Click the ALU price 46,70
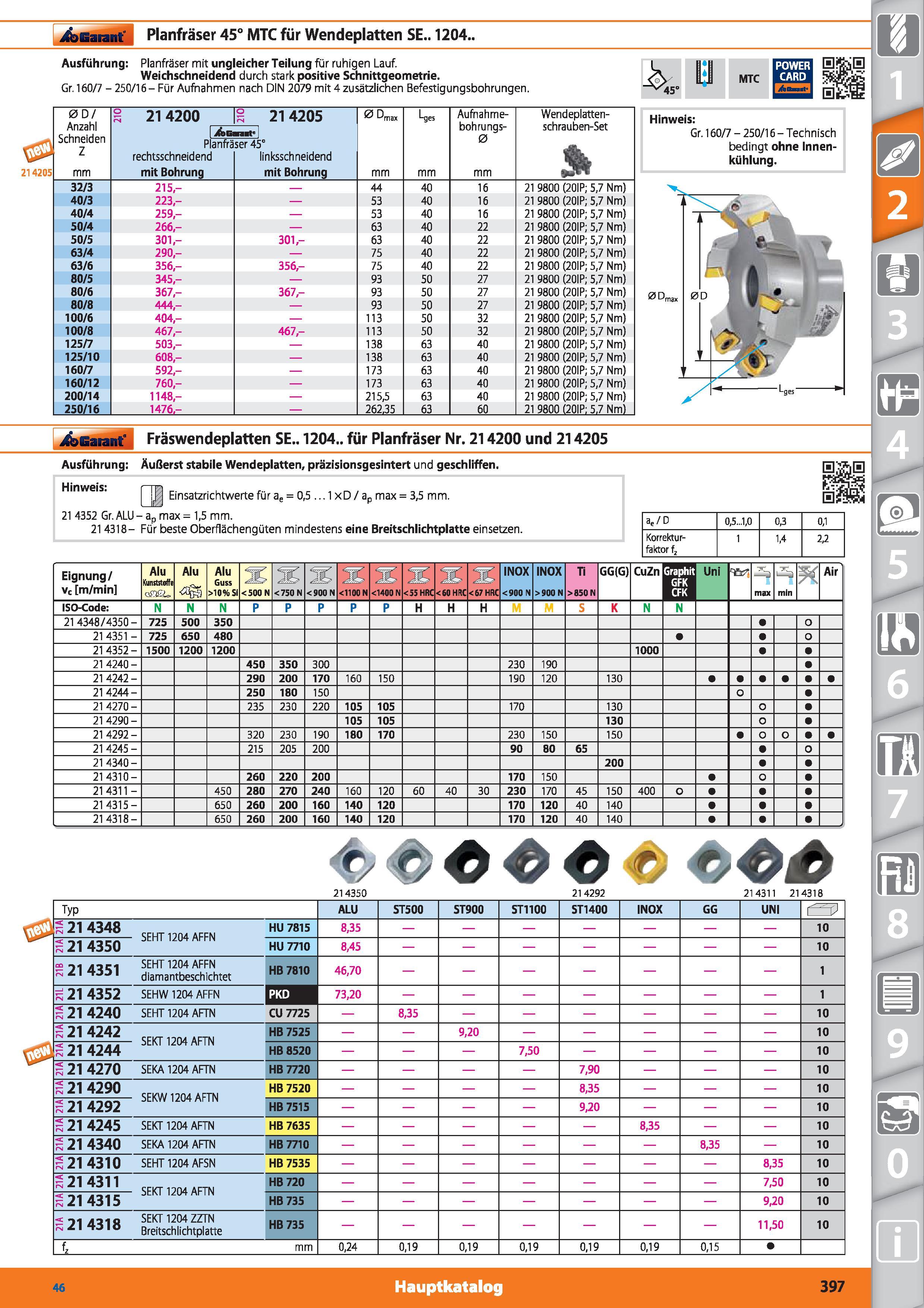The width and height of the screenshot is (924, 1308). [347, 970]
